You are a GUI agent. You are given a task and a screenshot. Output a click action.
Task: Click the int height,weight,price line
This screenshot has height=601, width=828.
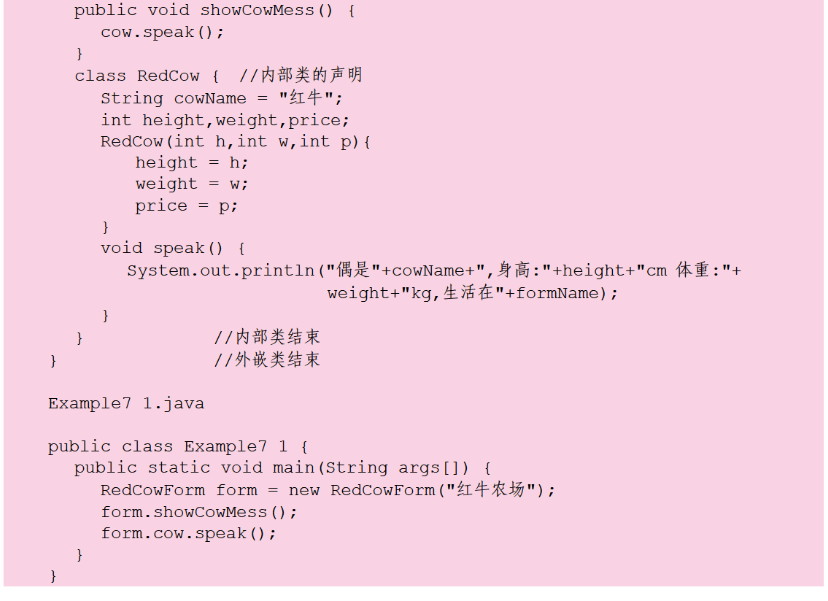pyautogui.click(x=225, y=120)
